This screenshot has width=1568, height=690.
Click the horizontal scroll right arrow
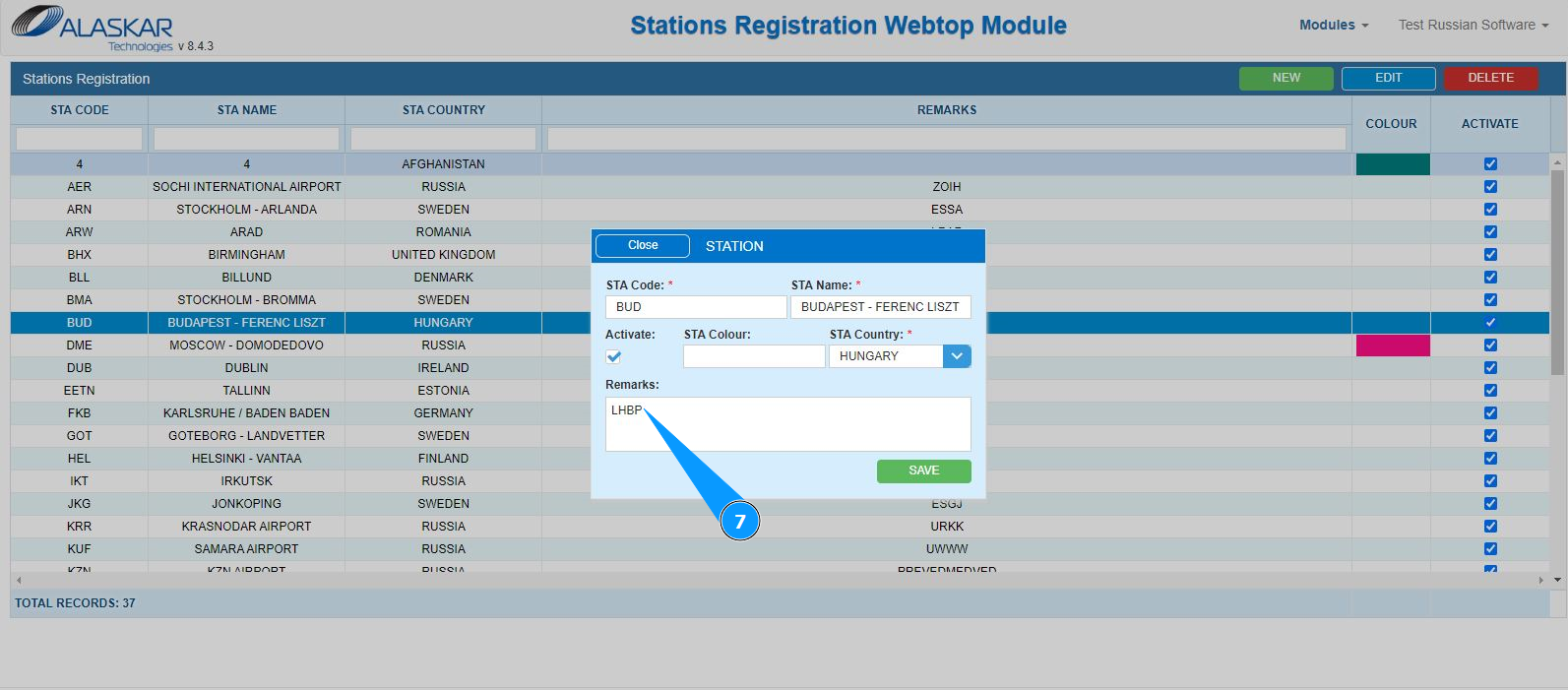click(x=1541, y=581)
